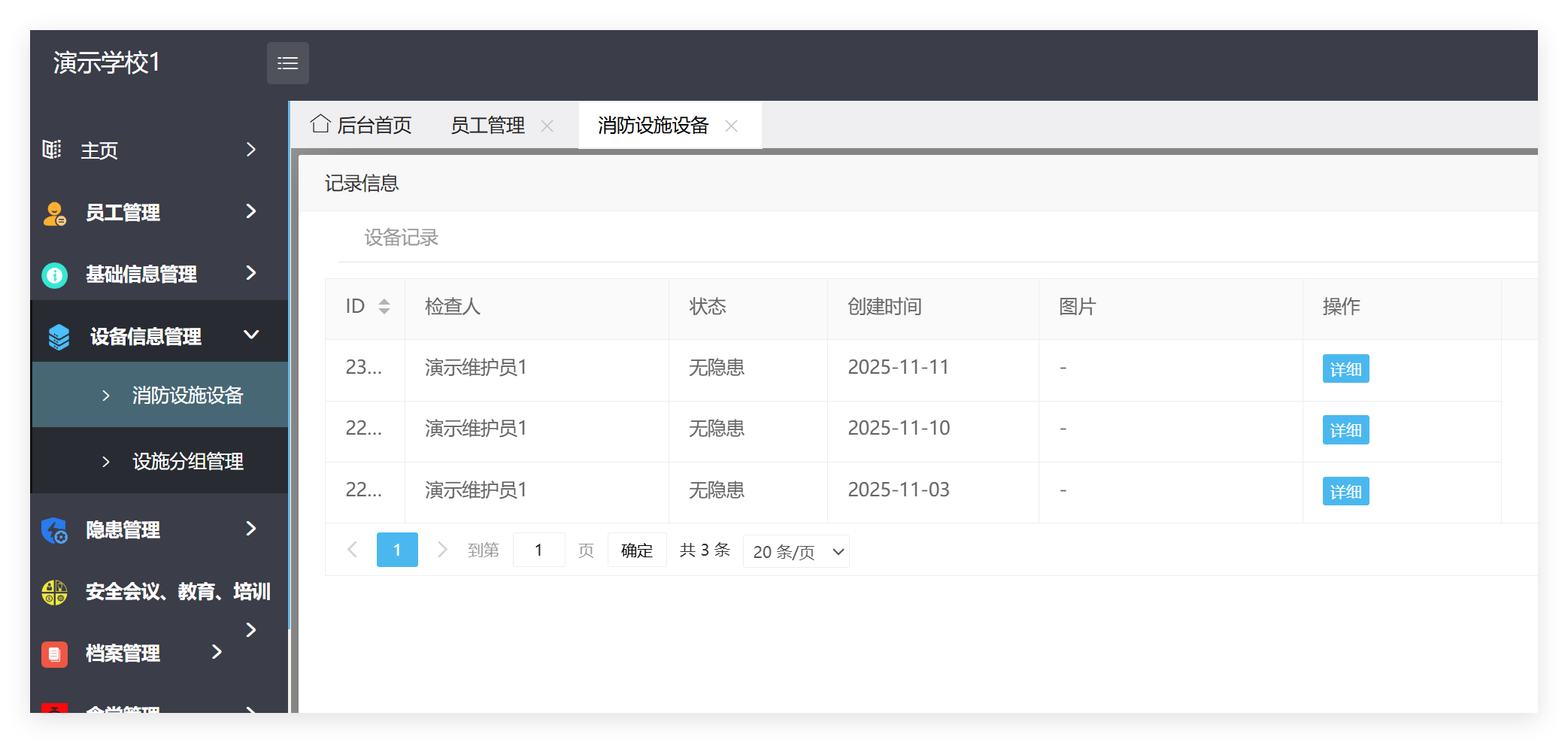Go to next page arrow in pagination

click(442, 550)
